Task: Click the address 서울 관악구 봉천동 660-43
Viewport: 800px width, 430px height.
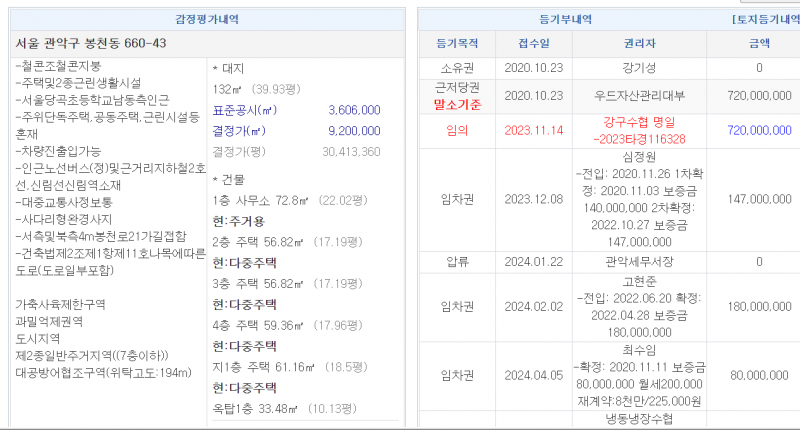Action: [91, 43]
